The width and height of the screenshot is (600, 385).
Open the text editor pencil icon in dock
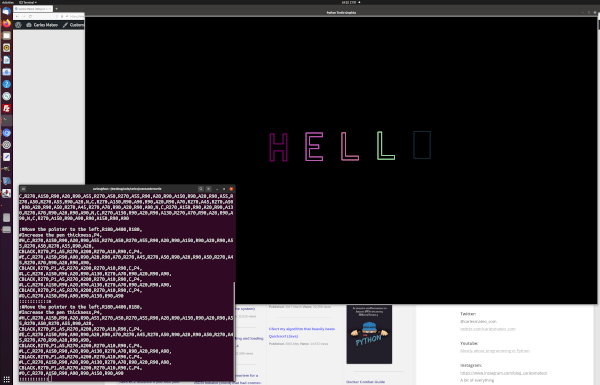pyautogui.click(x=7, y=157)
